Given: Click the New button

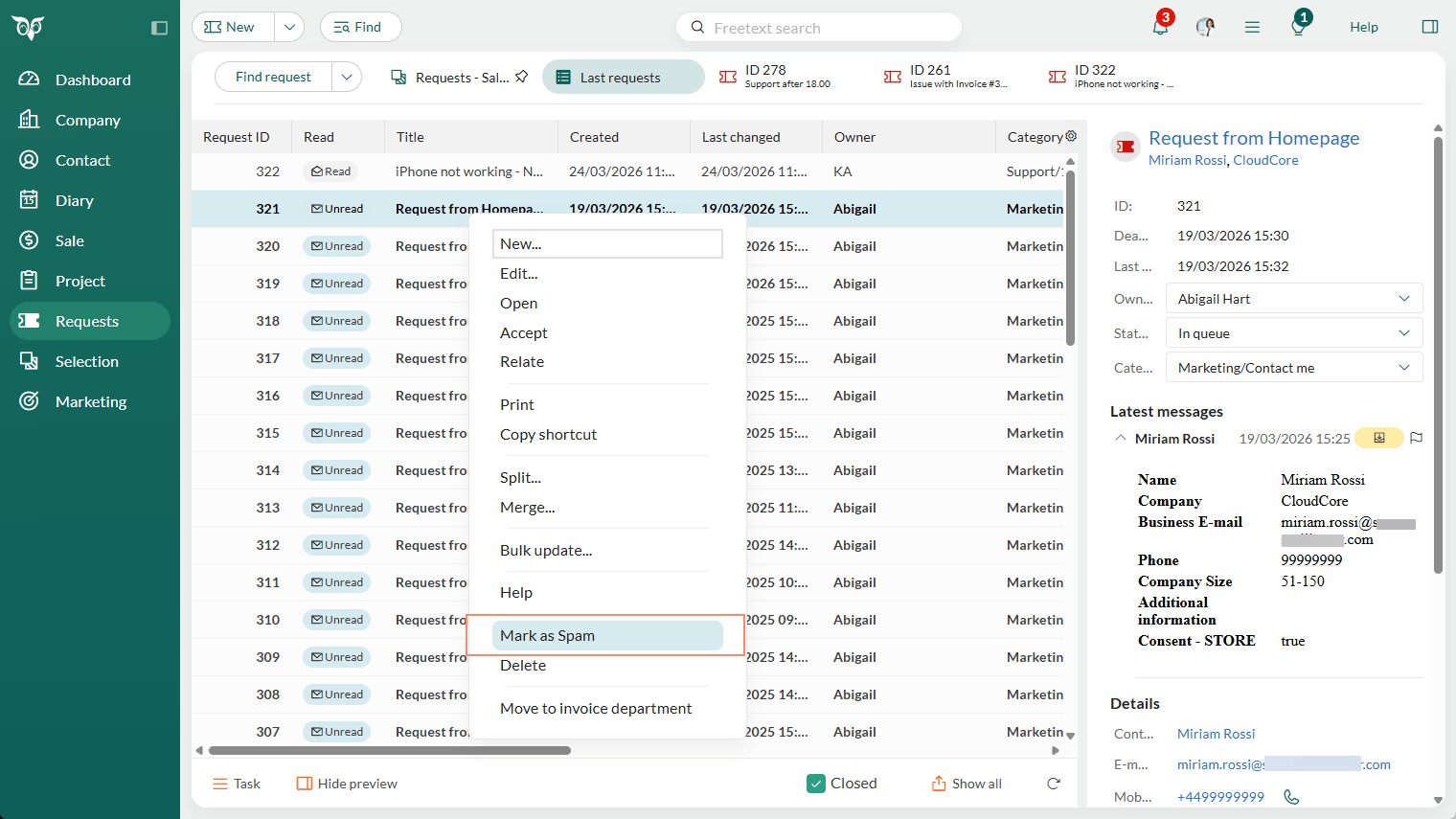Looking at the screenshot, I should [x=233, y=27].
